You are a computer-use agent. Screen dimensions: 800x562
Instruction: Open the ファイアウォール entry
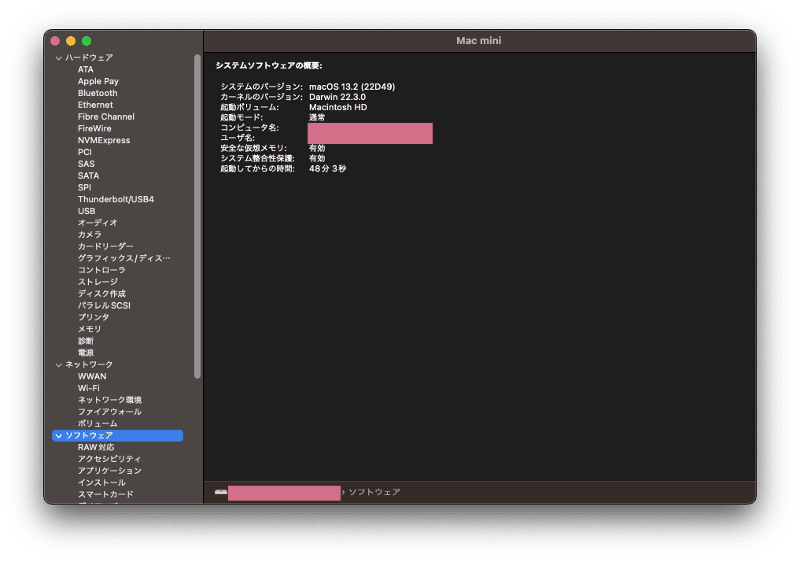click(110, 412)
